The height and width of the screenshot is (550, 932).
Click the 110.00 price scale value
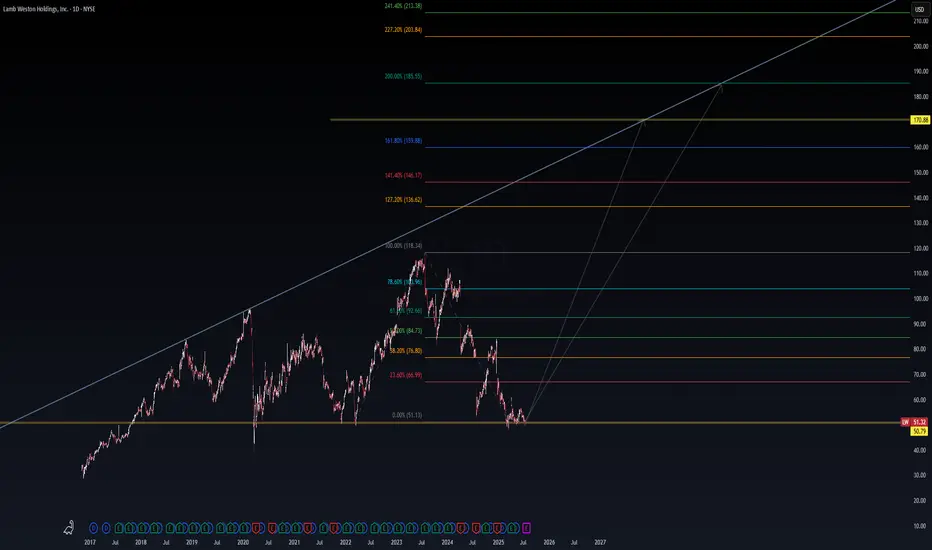(921, 274)
